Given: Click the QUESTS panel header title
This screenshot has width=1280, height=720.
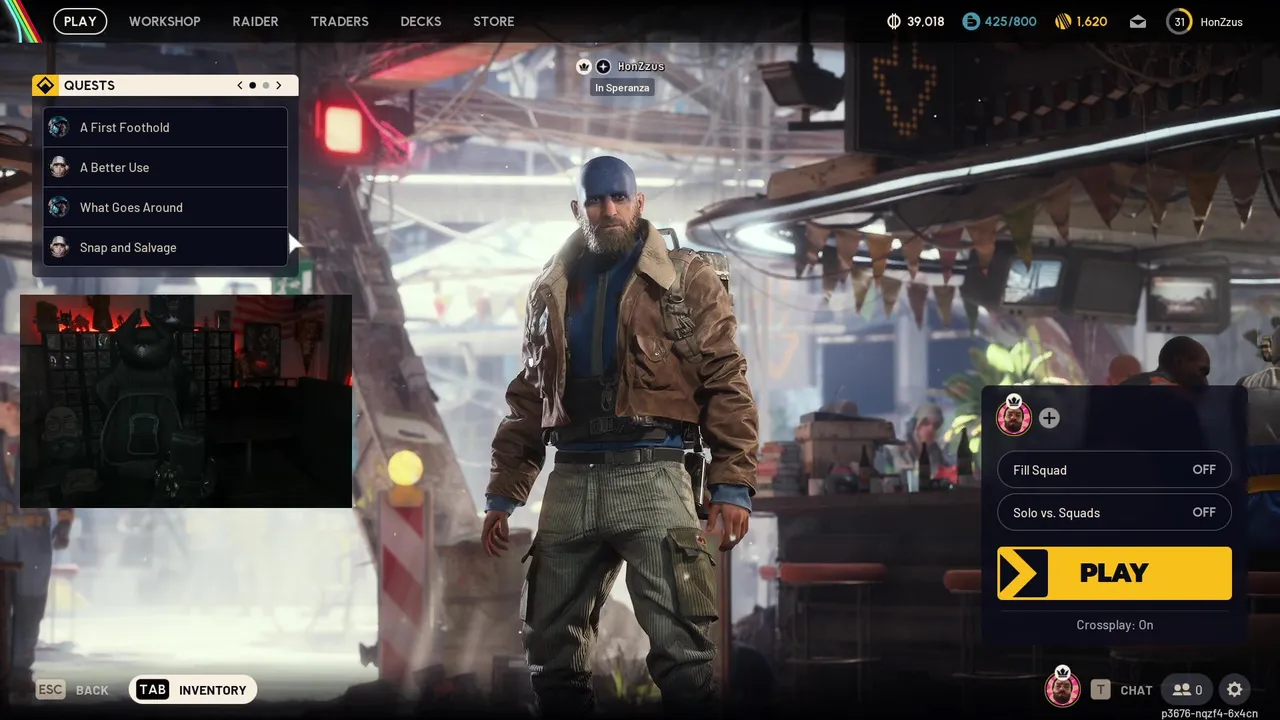Looking at the screenshot, I should point(89,85).
